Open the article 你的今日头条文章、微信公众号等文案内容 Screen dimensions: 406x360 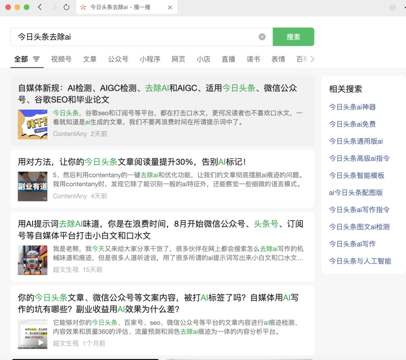[x=158, y=303]
